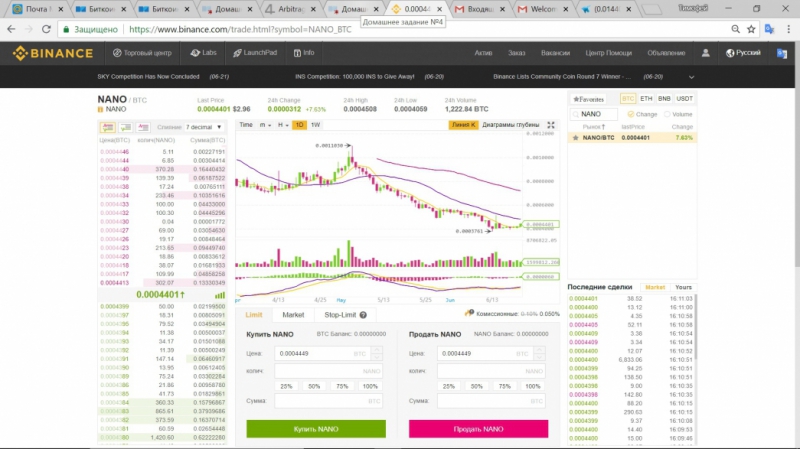Switch to the Market order tab
Viewport: 800px width, 449px height.
[x=293, y=315]
